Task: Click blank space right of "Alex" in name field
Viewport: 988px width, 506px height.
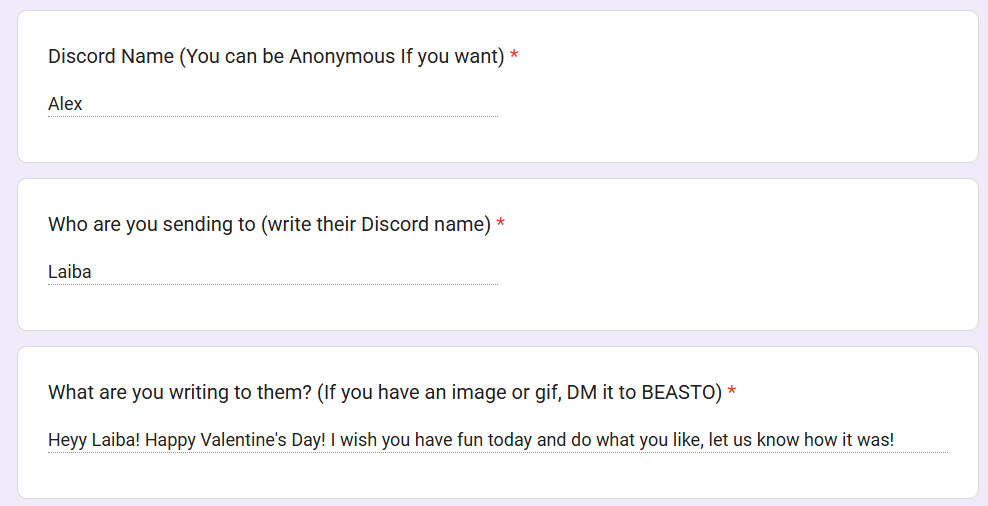Action: [300, 104]
